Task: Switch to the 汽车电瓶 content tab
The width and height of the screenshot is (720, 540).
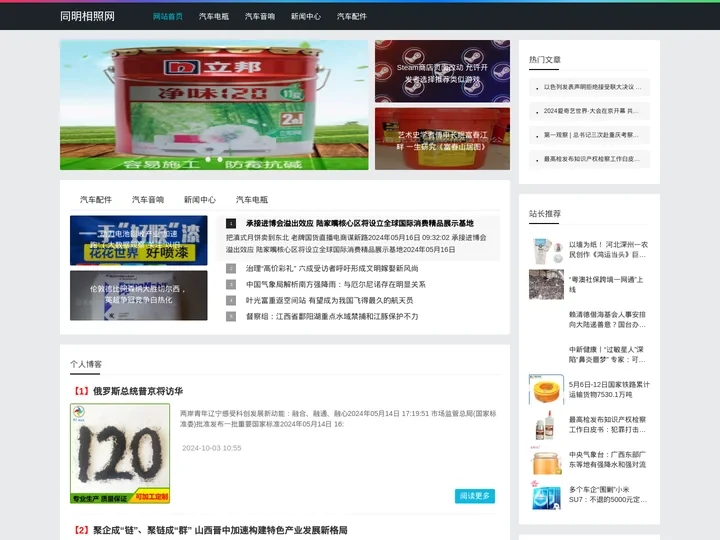Action: coord(252,200)
